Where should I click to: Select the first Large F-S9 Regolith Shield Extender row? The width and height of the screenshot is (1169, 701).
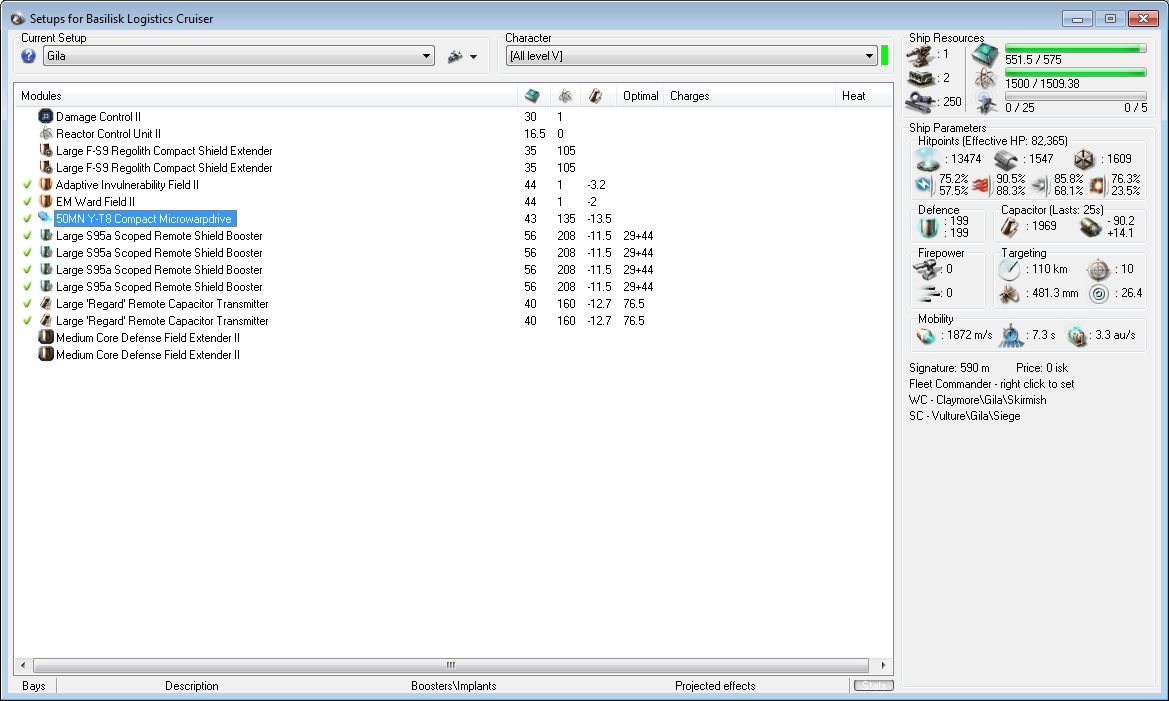(163, 151)
